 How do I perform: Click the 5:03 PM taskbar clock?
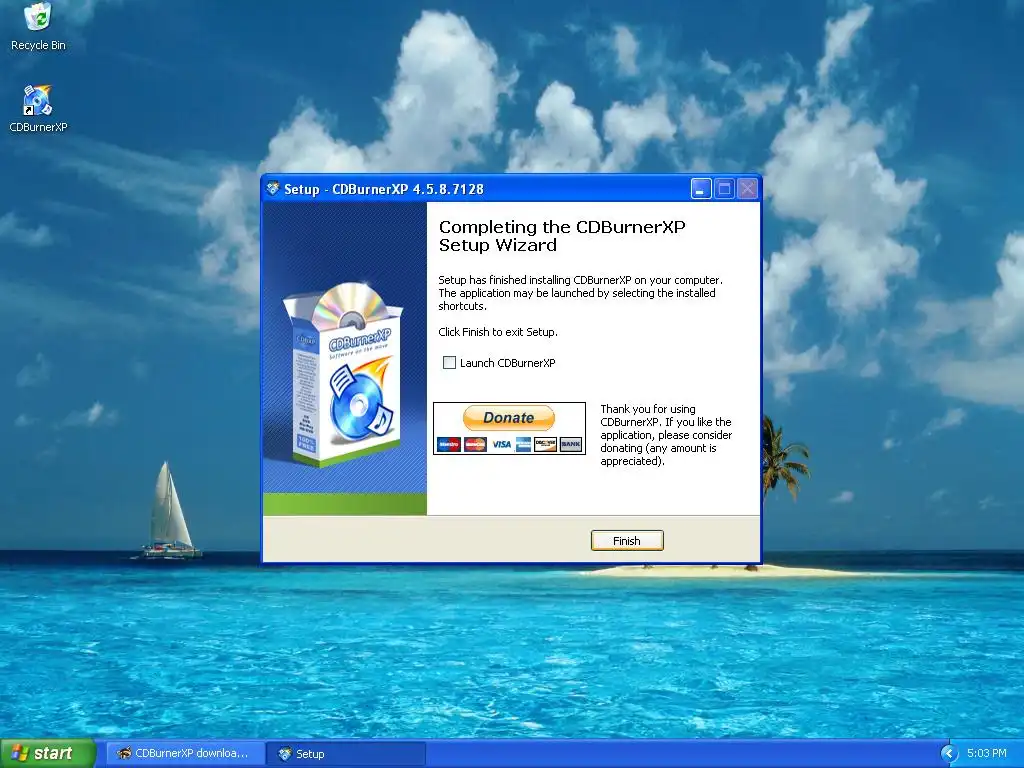(986, 754)
